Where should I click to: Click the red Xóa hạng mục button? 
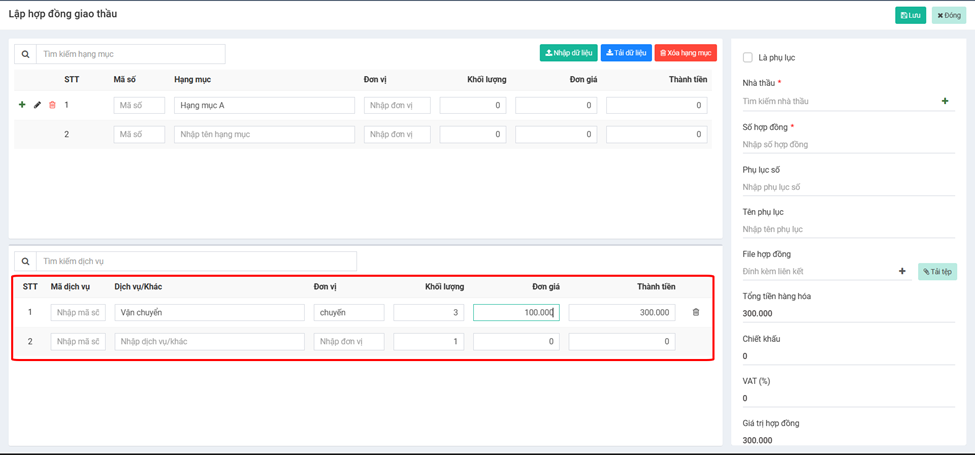(685, 53)
